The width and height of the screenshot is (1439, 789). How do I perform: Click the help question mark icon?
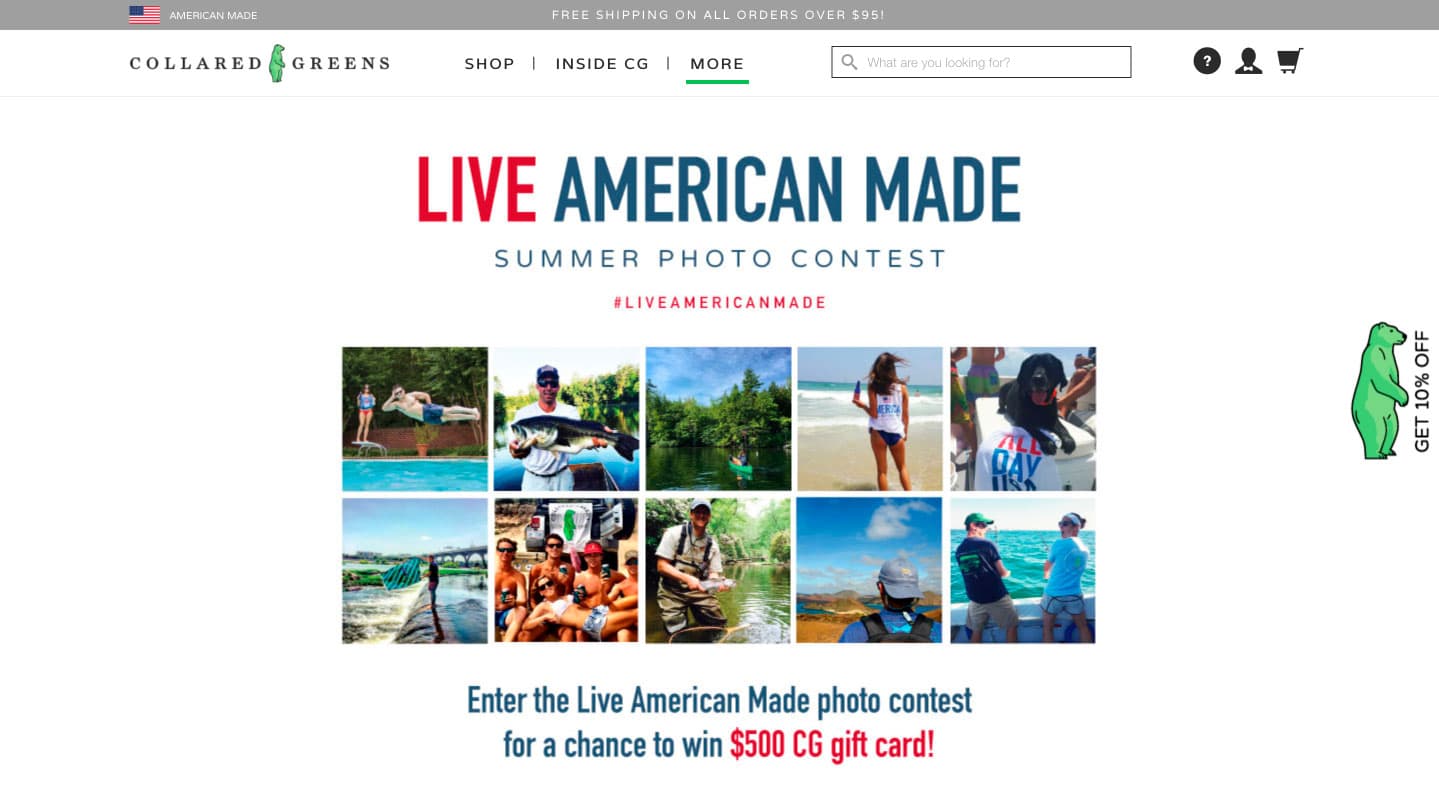(1207, 61)
